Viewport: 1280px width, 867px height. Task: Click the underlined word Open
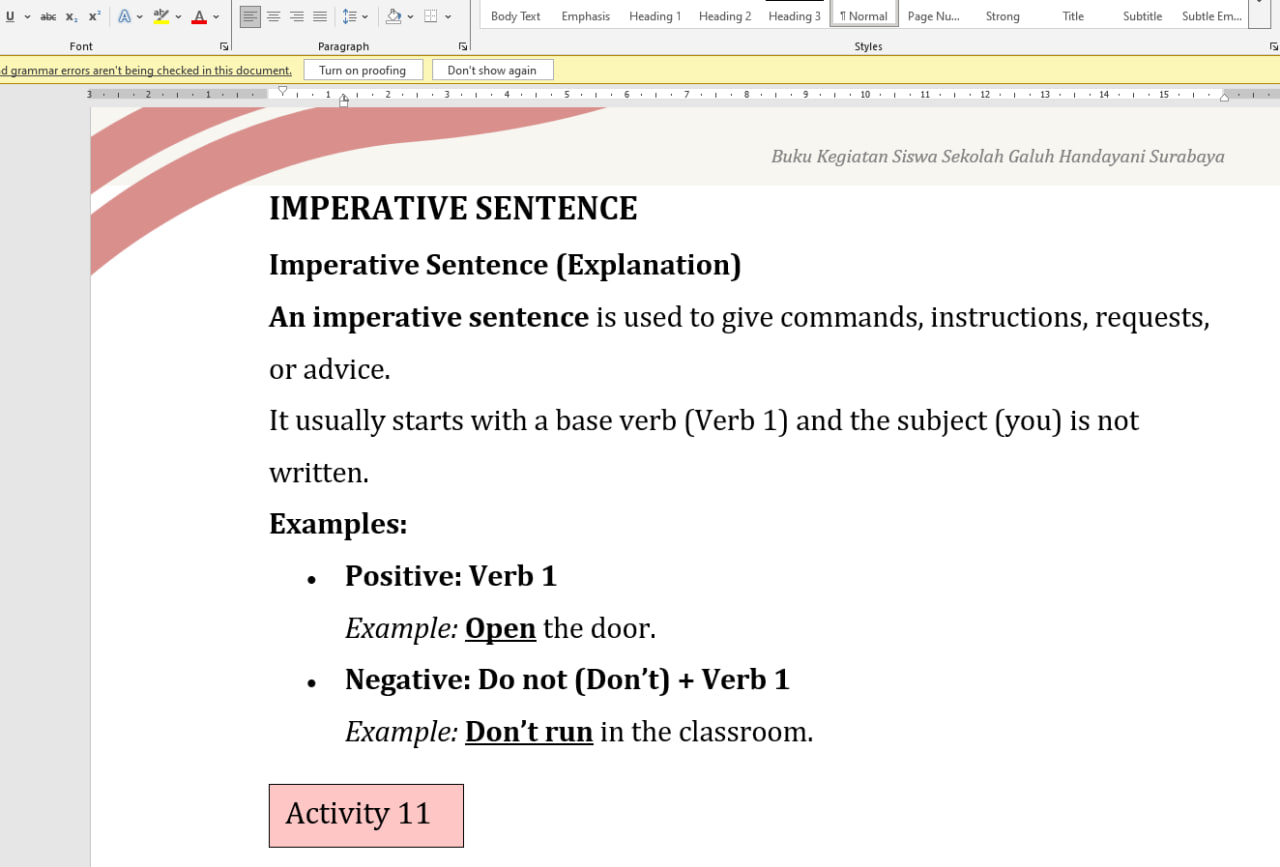tap(501, 628)
